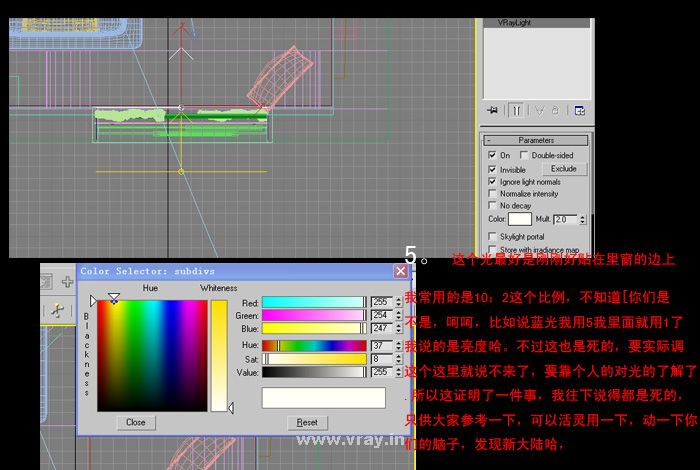Enable Normalize intensity checkbox
Image resolution: width=700 pixels, height=470 pixels.
point(492,194)
